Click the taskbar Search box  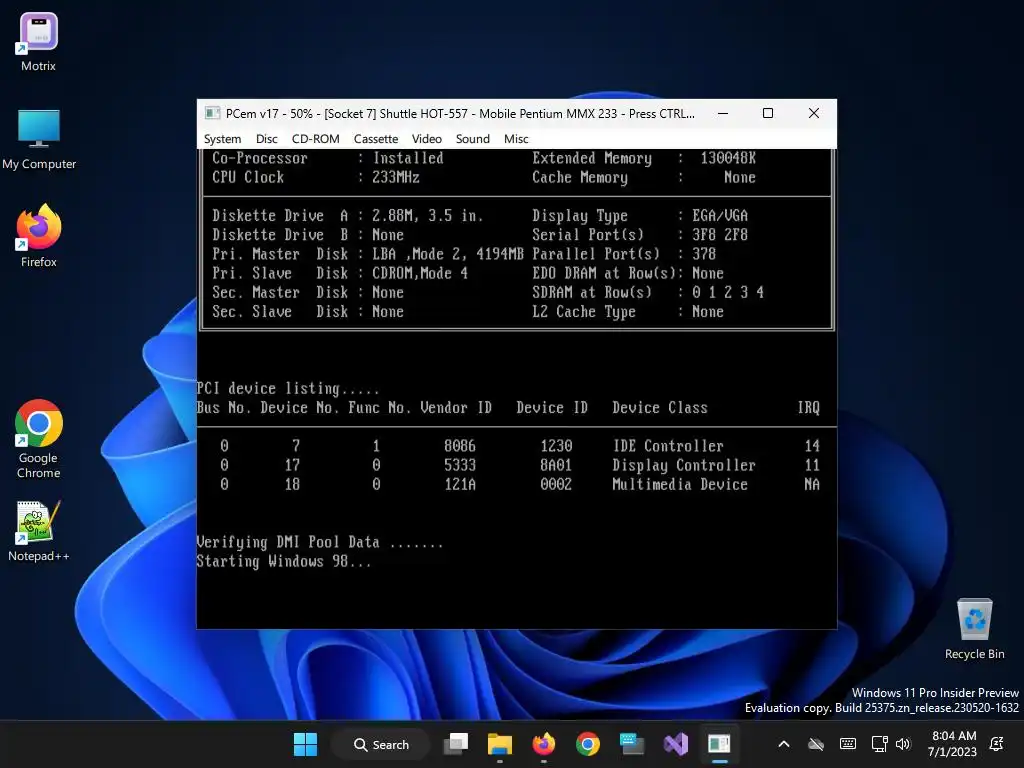click(x=381, y=744)
